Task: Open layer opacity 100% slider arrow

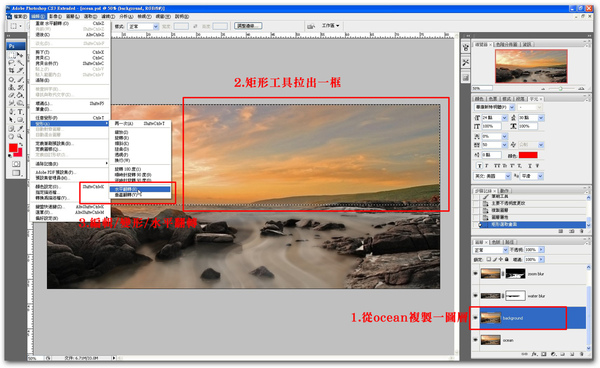Action: coord(541,250)
